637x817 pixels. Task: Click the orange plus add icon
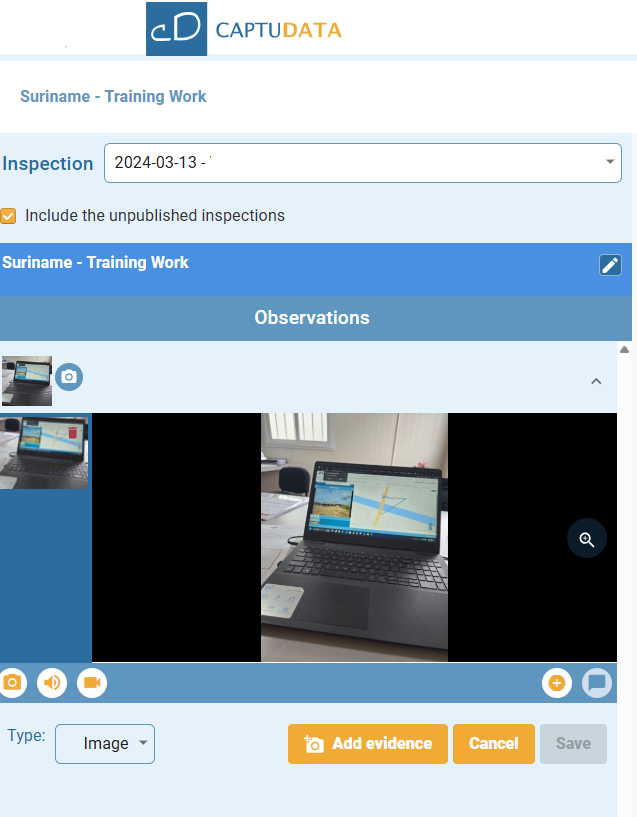557,684
